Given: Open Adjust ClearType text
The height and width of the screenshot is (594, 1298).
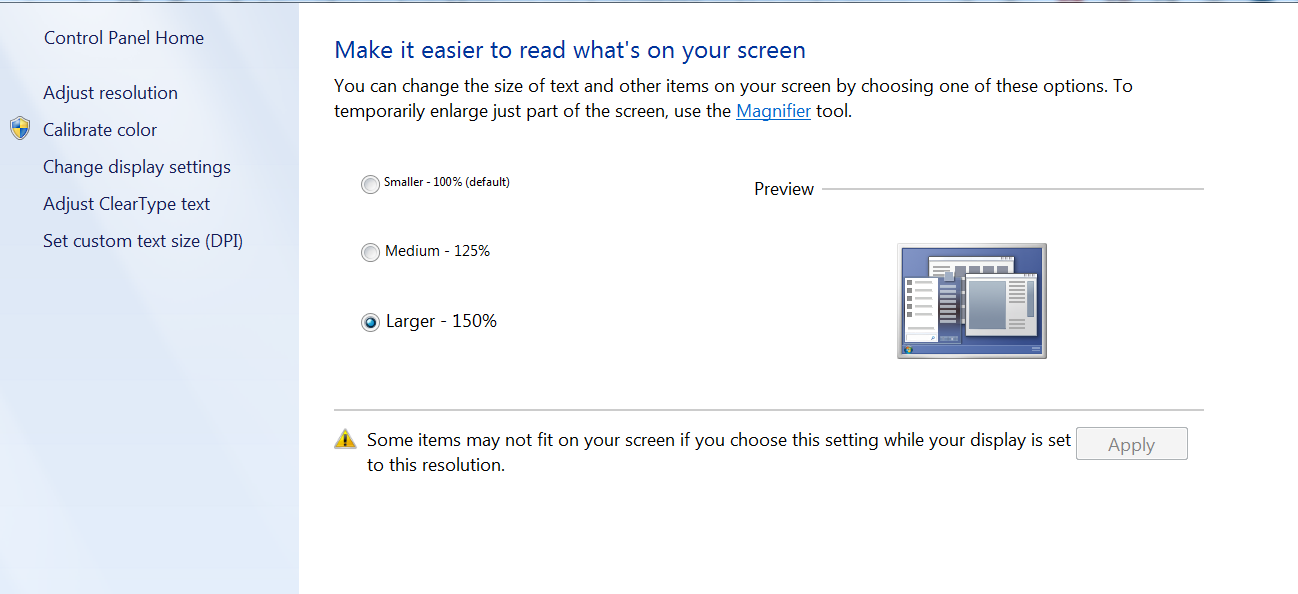Looking at the screenshot, I should point(126,204).
